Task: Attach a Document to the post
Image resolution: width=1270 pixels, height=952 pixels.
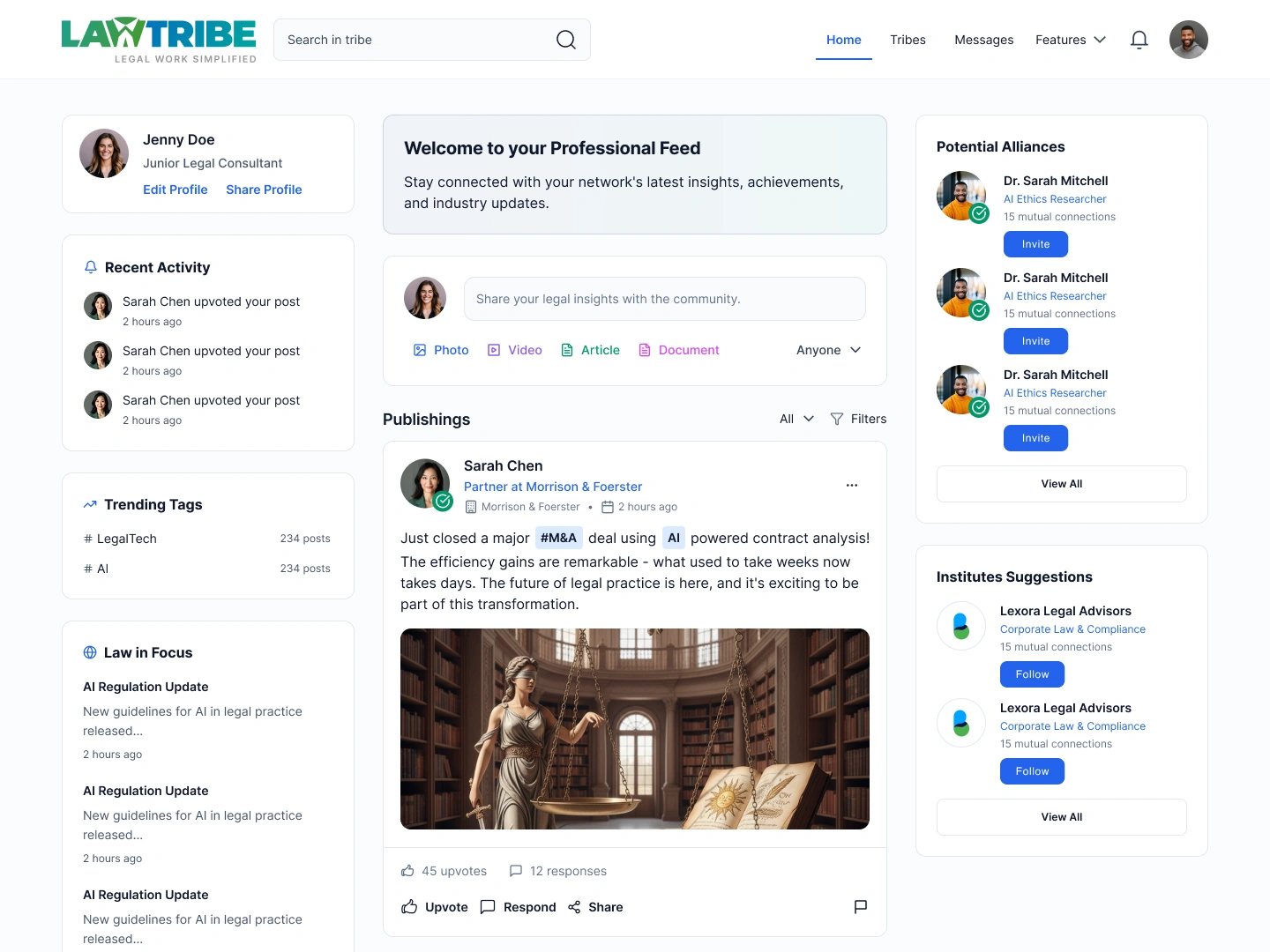Action: [x=678, y=350]
